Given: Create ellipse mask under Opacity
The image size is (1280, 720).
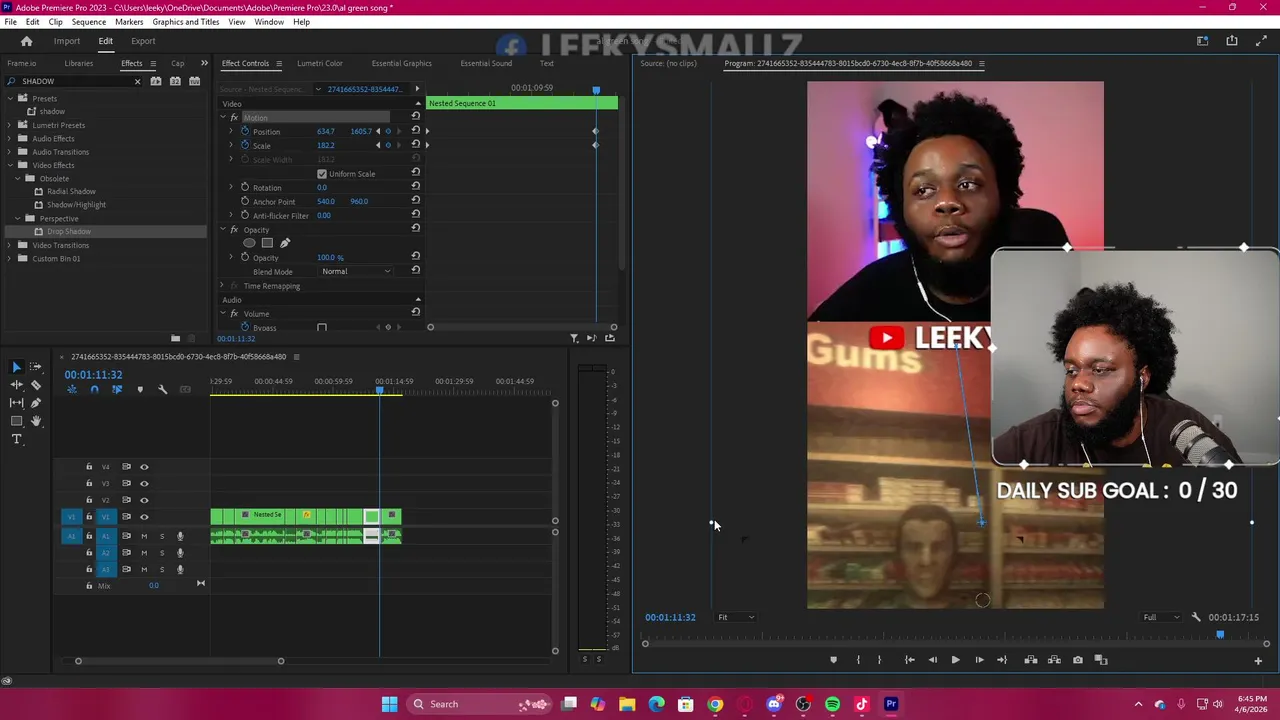Looking at the screenshot, I should (249, 243).
